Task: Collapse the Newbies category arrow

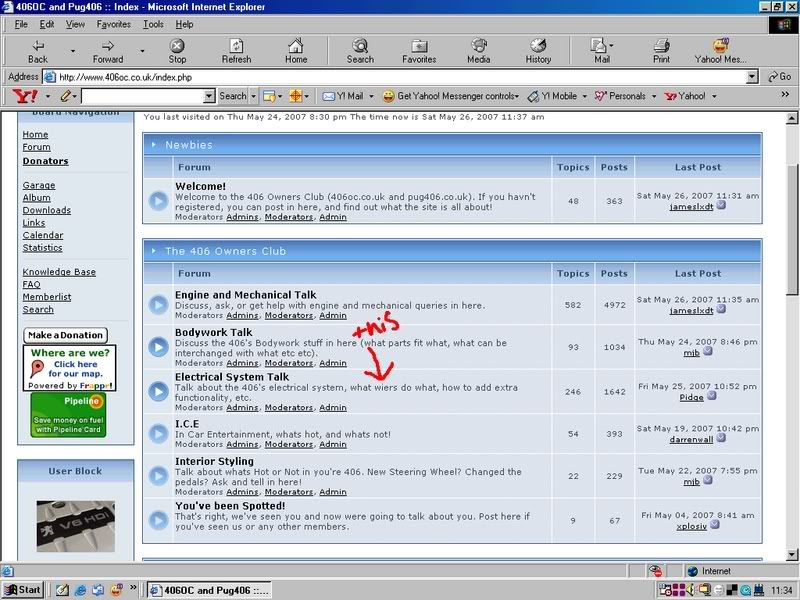Action: click(x=154, y=145)
